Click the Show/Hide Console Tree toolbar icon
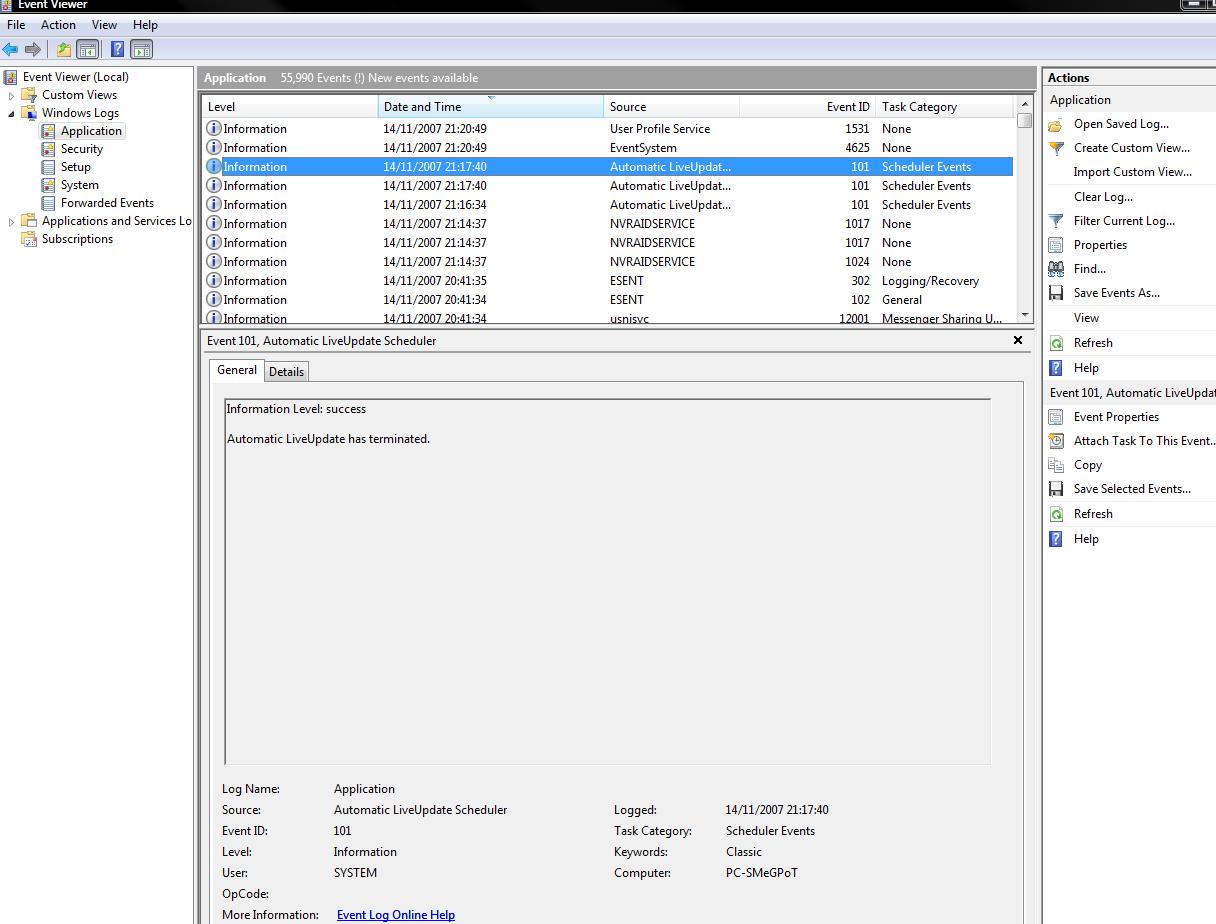 tap(88, 49)
